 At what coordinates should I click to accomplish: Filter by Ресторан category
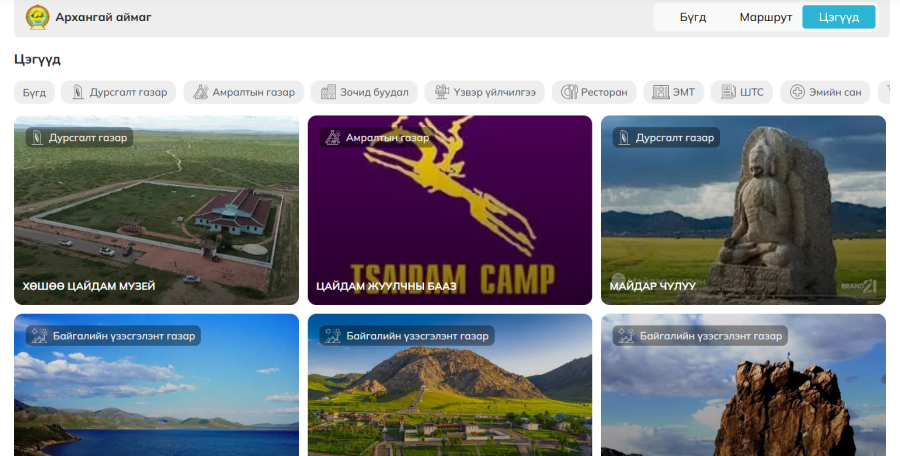594,92
